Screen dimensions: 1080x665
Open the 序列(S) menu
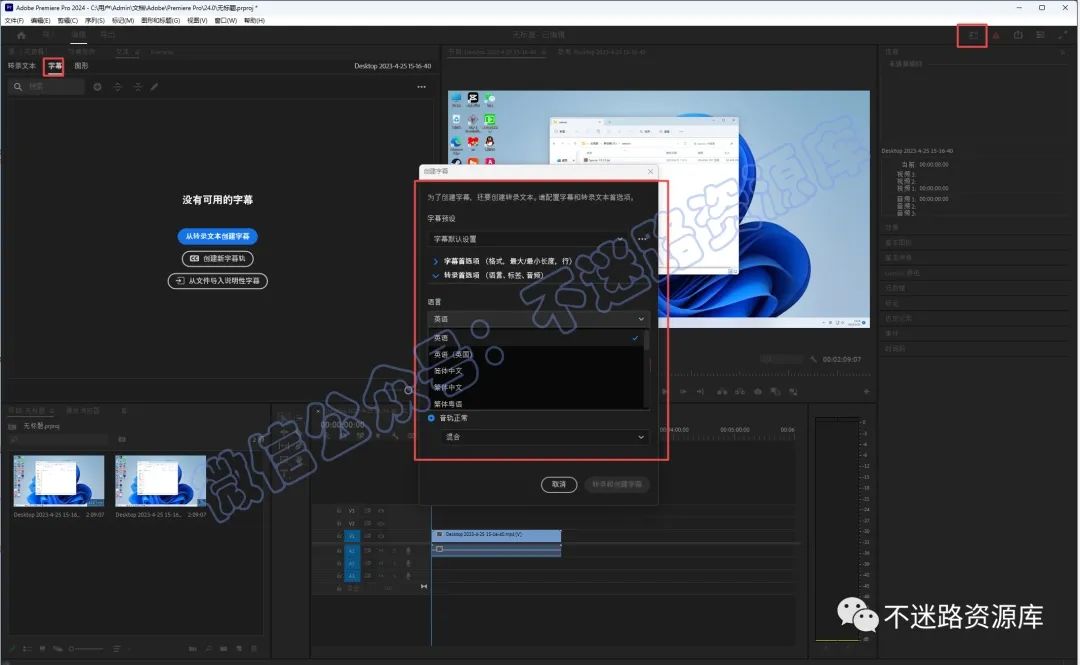click(94, 21)
